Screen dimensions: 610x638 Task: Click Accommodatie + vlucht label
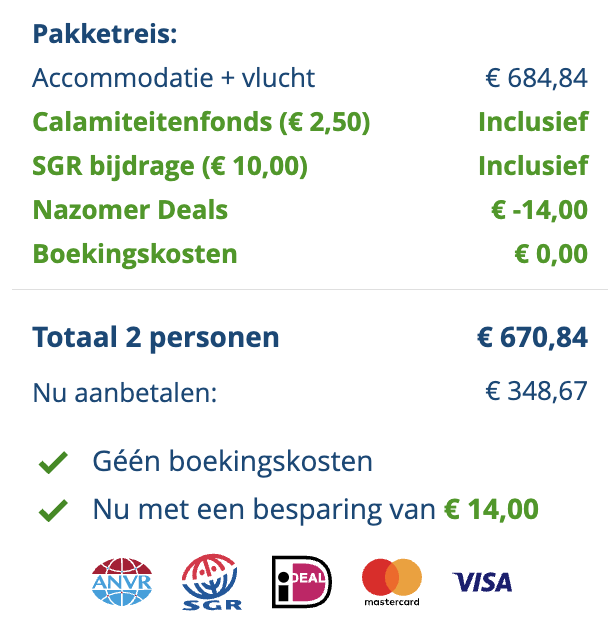[174, 78]
